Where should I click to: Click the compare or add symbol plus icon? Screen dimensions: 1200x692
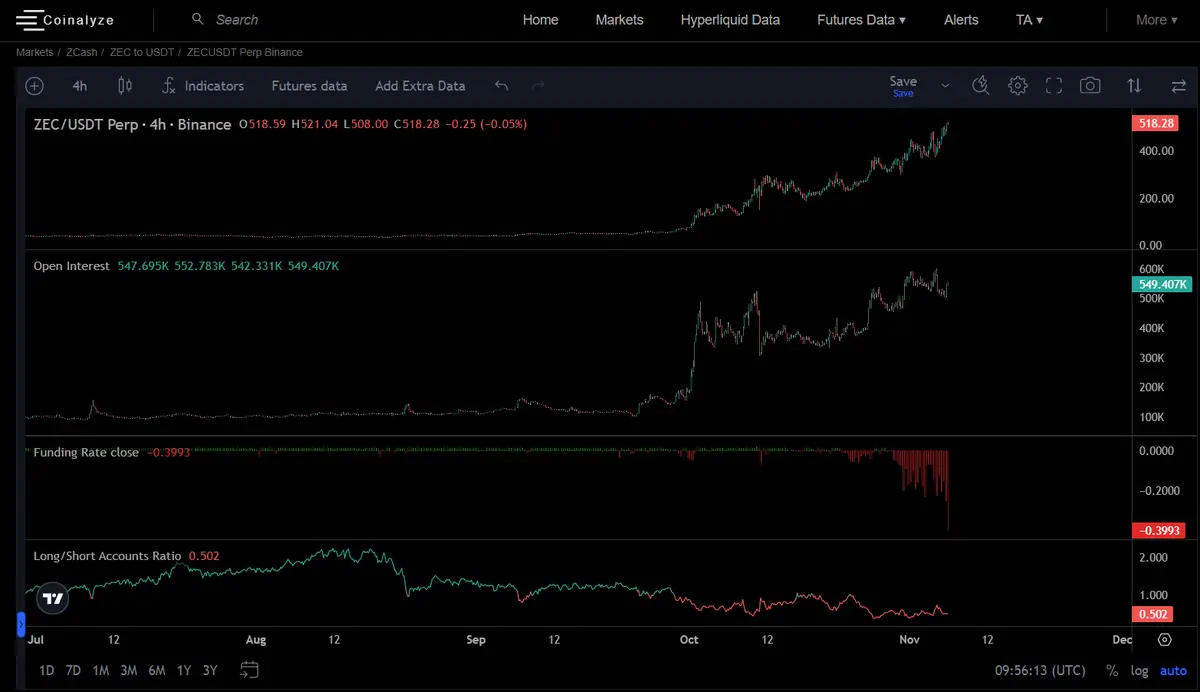[34, 86]
